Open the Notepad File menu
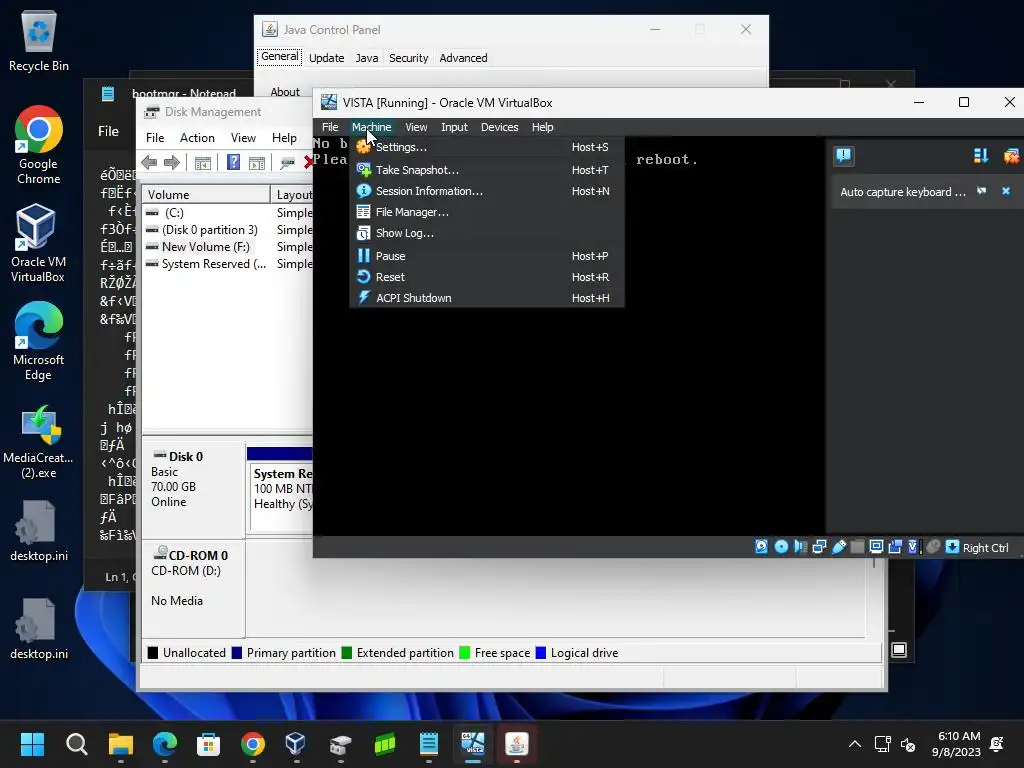The width and height of the screenshot is (1024, 768). click(x=108, y=131)
